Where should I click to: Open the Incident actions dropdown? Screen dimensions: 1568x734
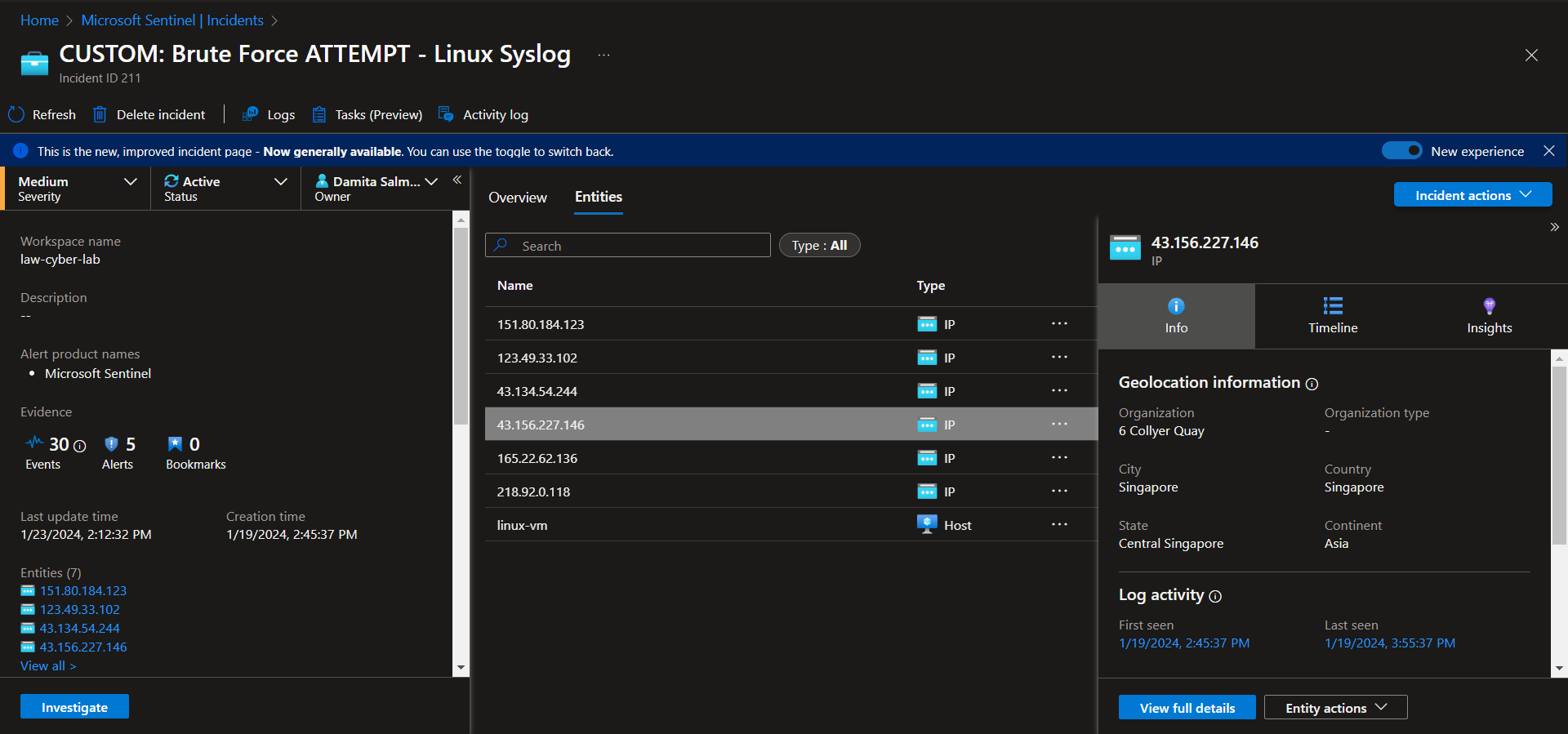pyautogui.click(x=1472, y=195)
